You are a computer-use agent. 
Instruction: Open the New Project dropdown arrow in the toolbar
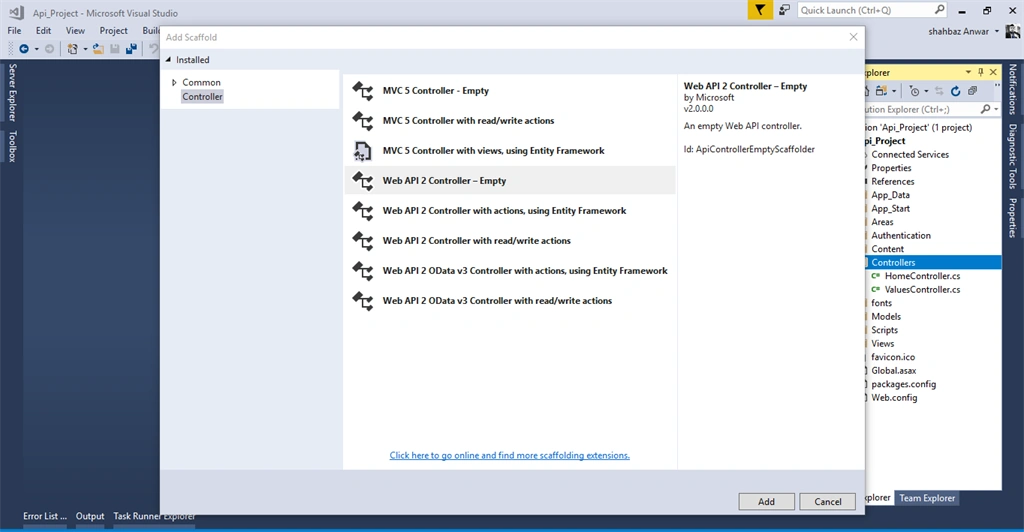[85, 49]
